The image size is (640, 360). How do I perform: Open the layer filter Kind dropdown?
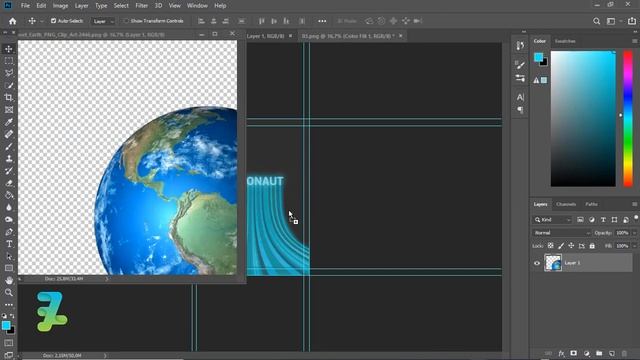tap(552, 220)
